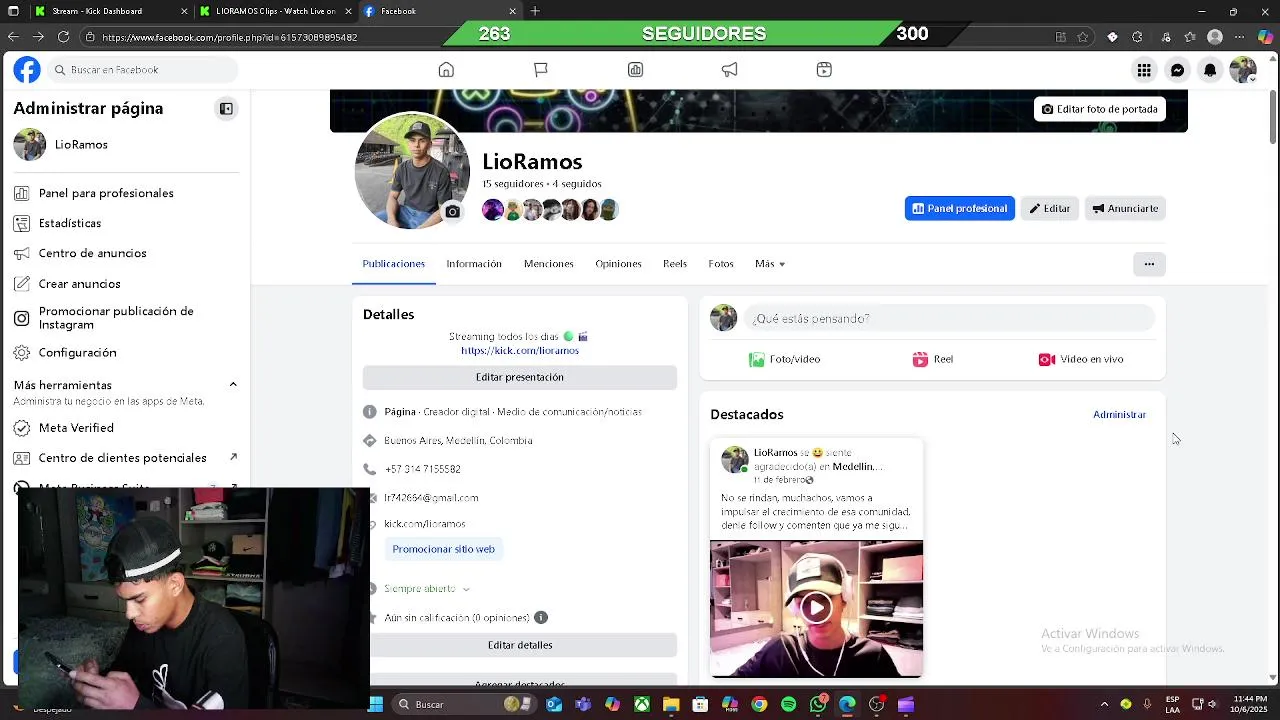
Task: Show hidden system tray icons
Action: pos(1104,704)
